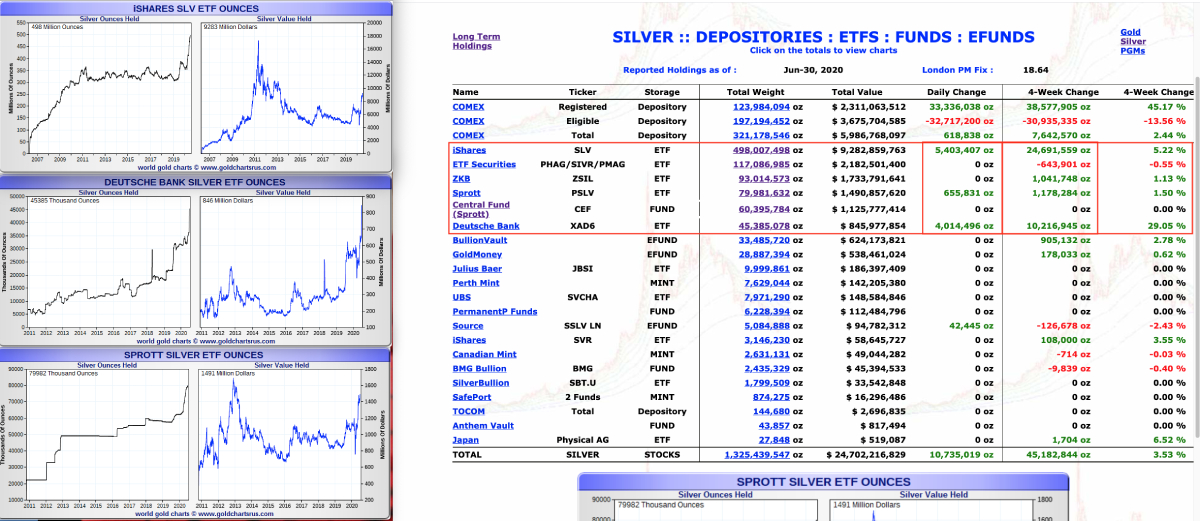The image size is (1200, 521).
Task: Open the Source fund link
Action: click(x=467, y=325)
